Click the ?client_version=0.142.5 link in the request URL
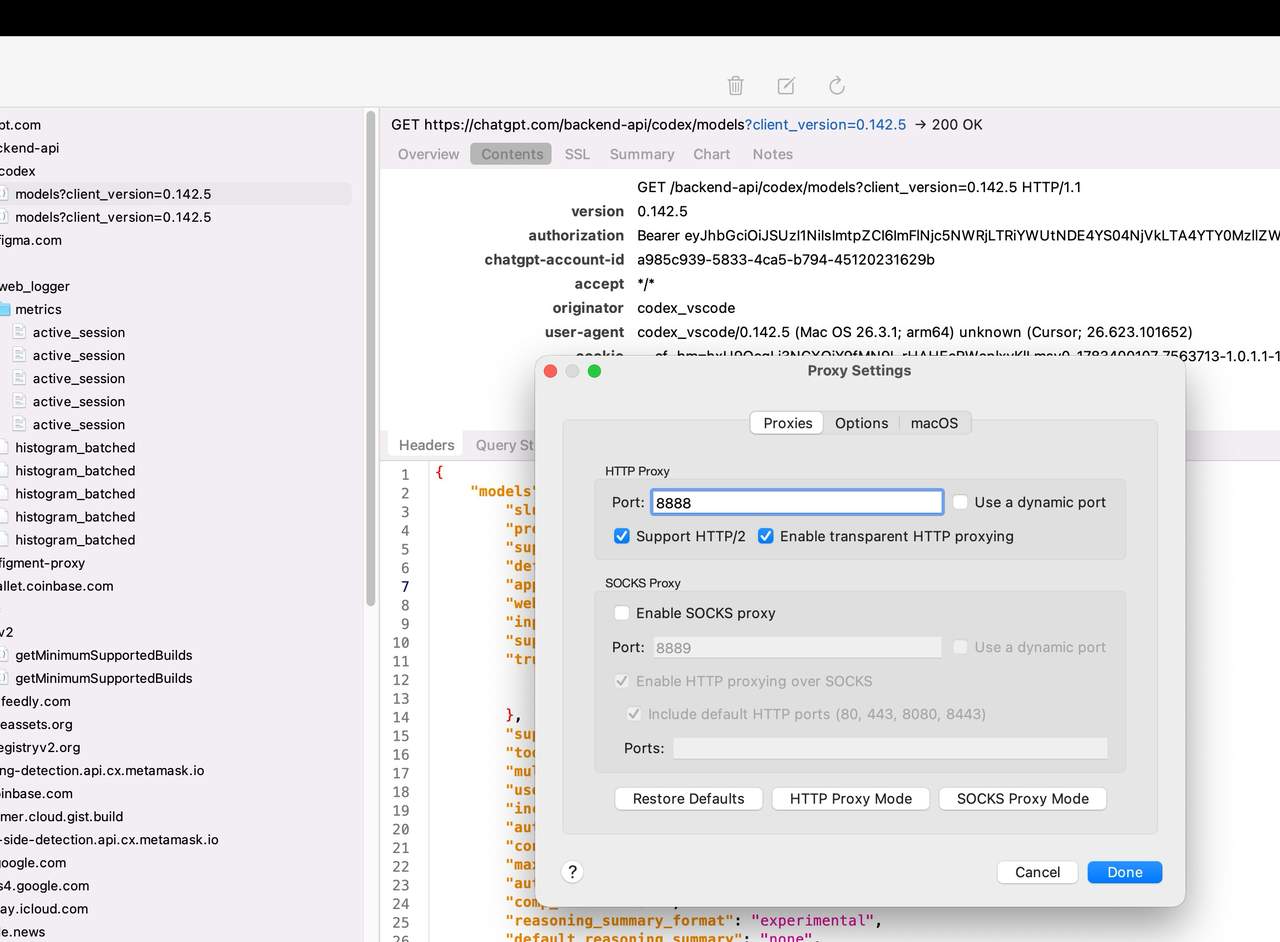Viewport: 1280px width, 942px height. 826,125
